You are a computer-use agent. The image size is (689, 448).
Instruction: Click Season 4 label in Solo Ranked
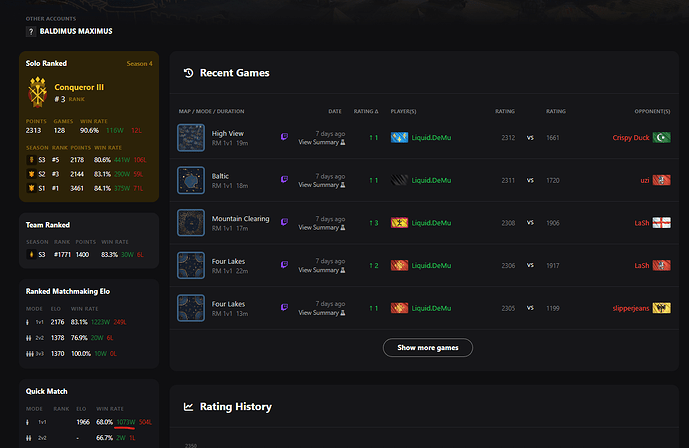[x=139, y=64]
